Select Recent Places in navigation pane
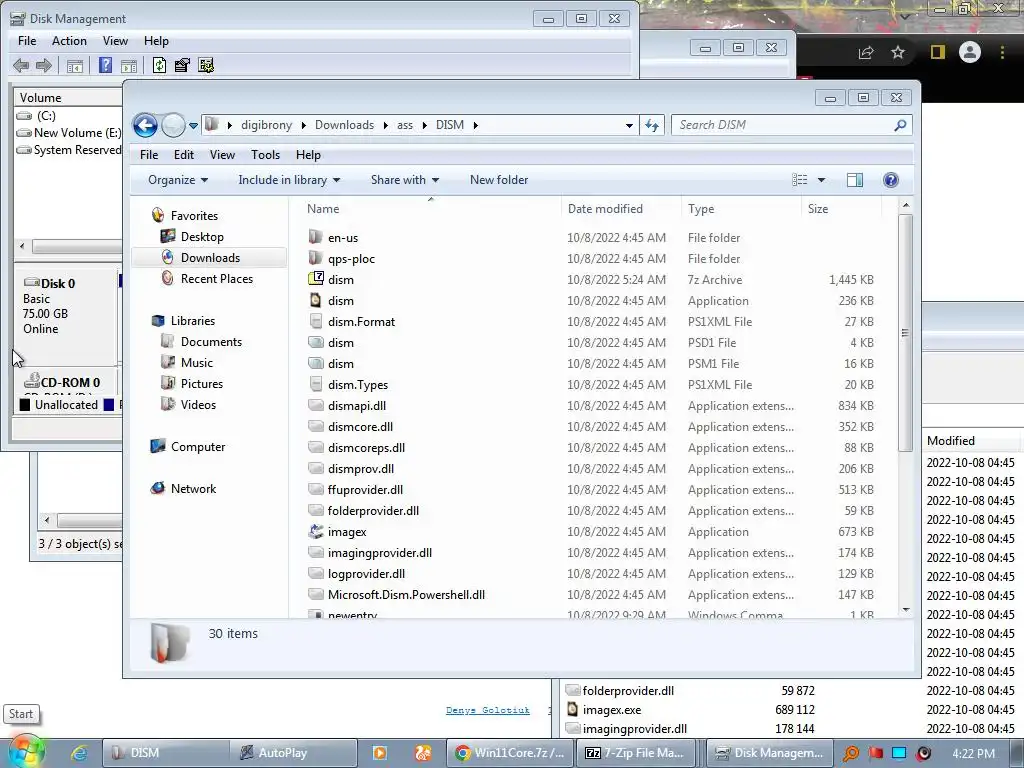Screen dimensions: 1024x768 216,278
